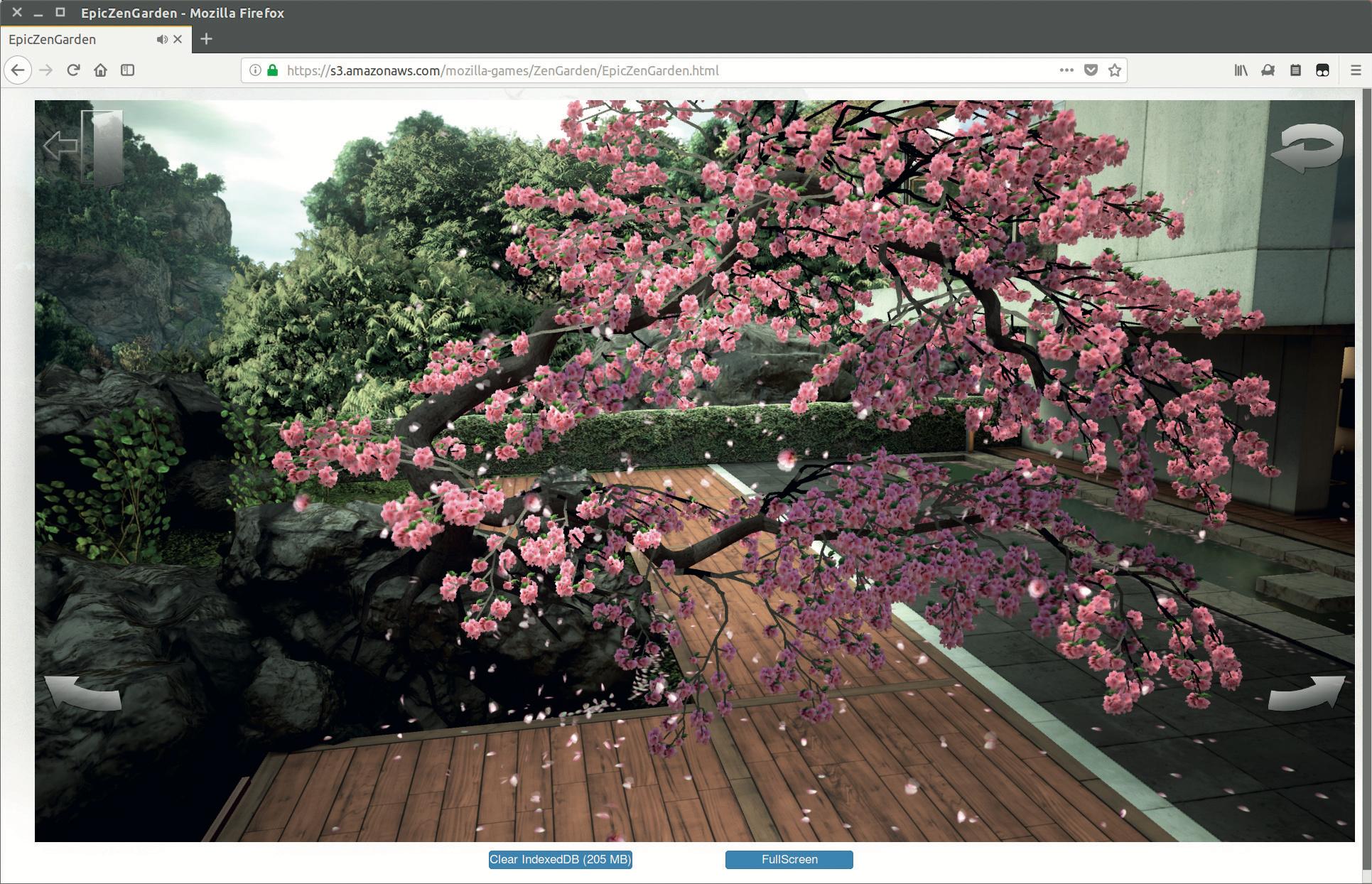The image size is (1372, 884).
Task: Click the URL address bar
Action: click(639, 70)
